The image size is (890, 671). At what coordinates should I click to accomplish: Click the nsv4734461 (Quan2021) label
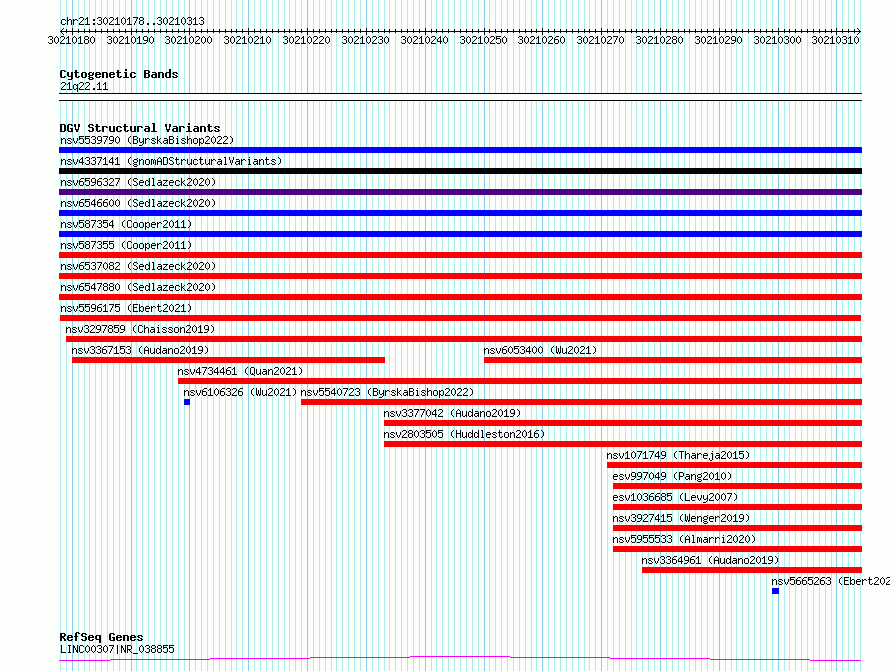(x=240, y=371)
